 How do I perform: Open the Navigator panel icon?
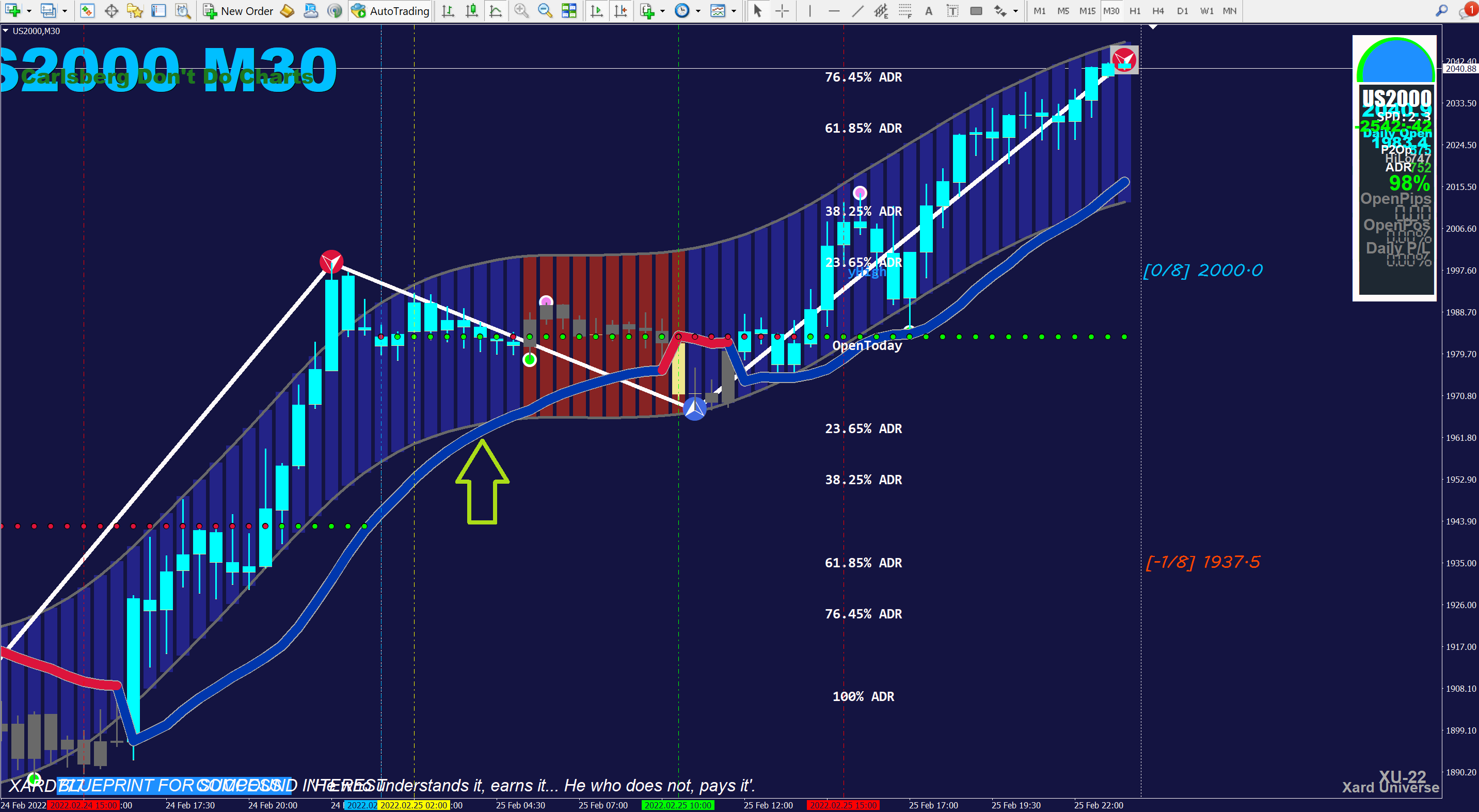(135, 11)
